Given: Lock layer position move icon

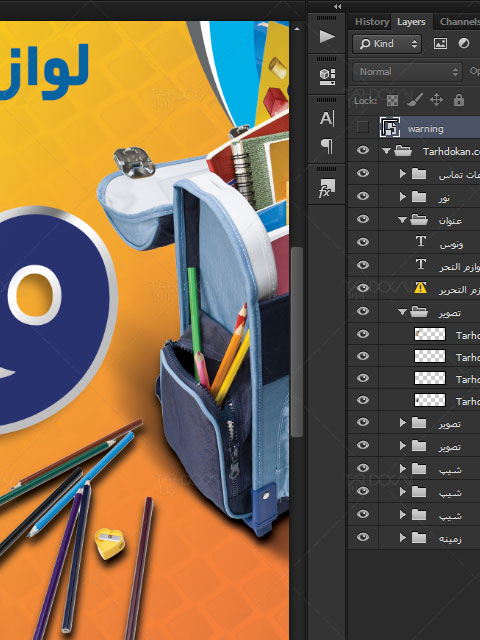Looking at the screenshot, I should [436, 100].
